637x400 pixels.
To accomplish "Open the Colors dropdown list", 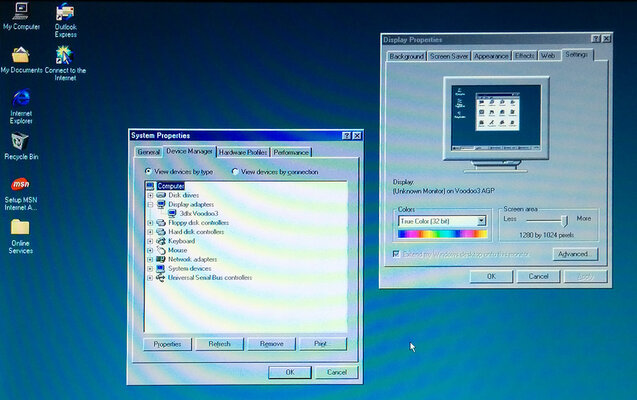I will pos(481,220).
